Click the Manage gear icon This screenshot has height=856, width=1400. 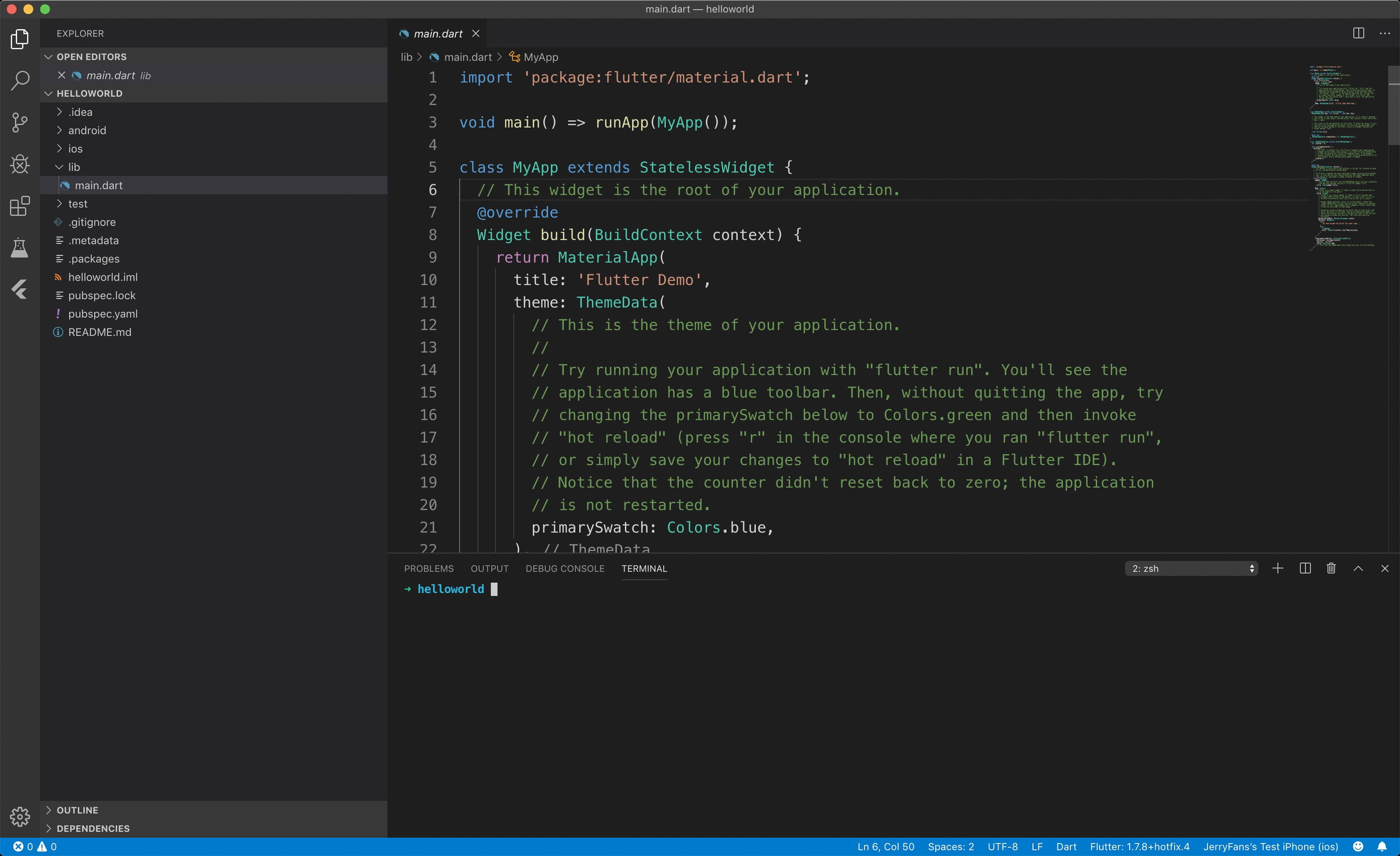(x=20, y=816)
